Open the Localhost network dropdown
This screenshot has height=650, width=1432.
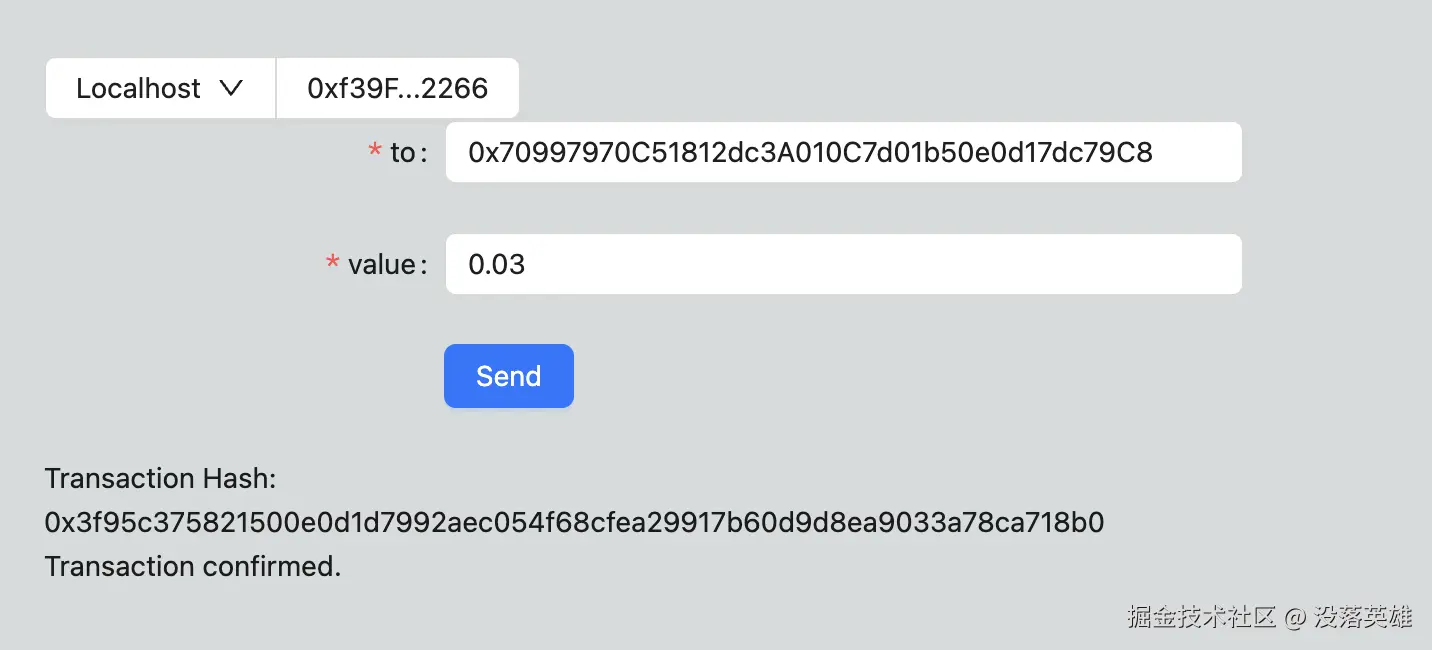click(x=160, y=88)
